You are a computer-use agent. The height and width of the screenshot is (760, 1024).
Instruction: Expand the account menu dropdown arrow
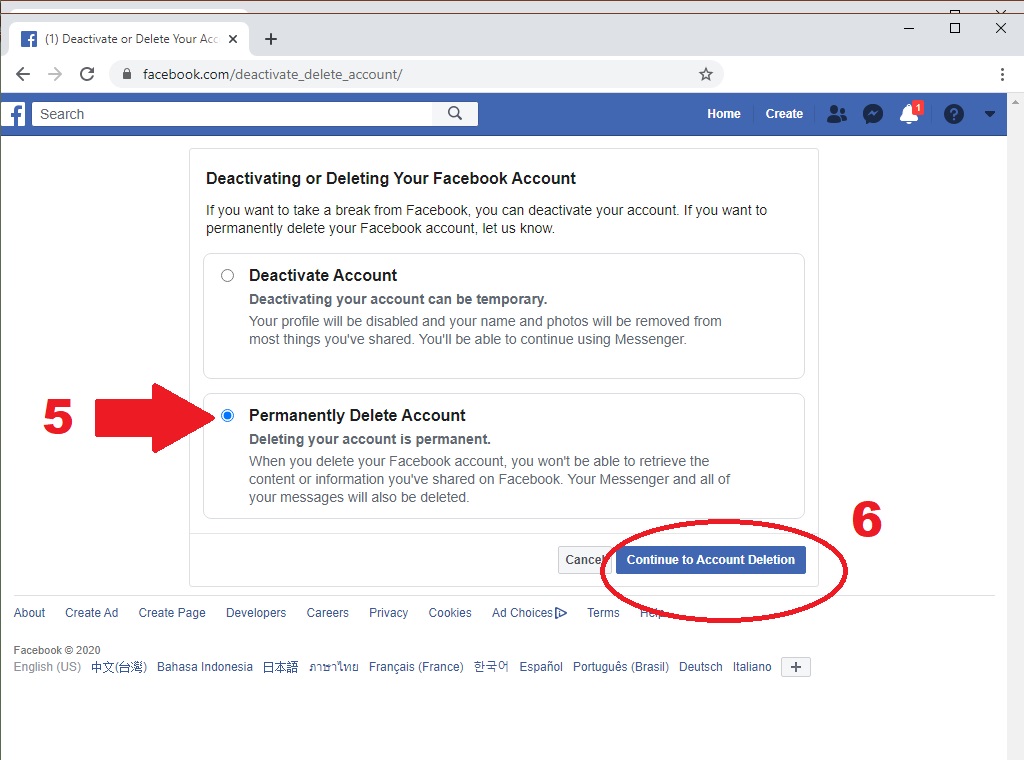tap(990, 114)
